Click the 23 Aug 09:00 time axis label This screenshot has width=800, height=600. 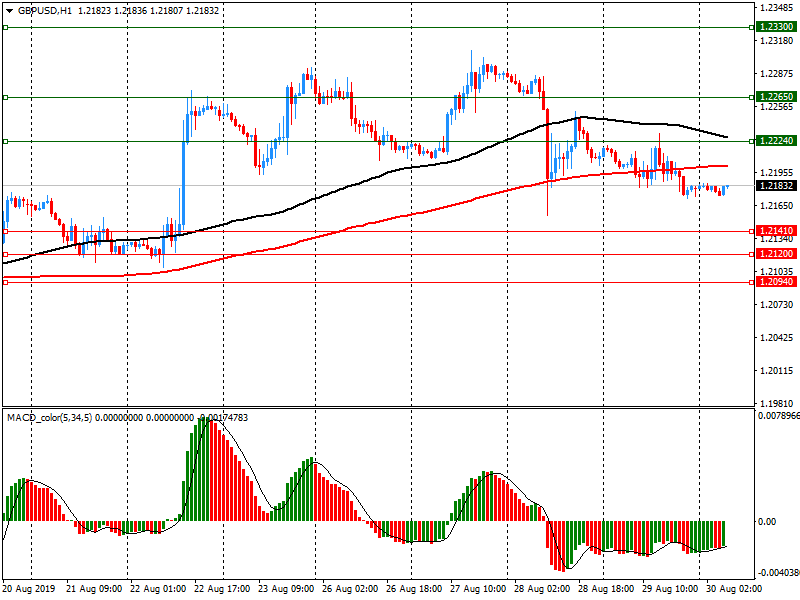pyautogui.click(x=286, y=589)
